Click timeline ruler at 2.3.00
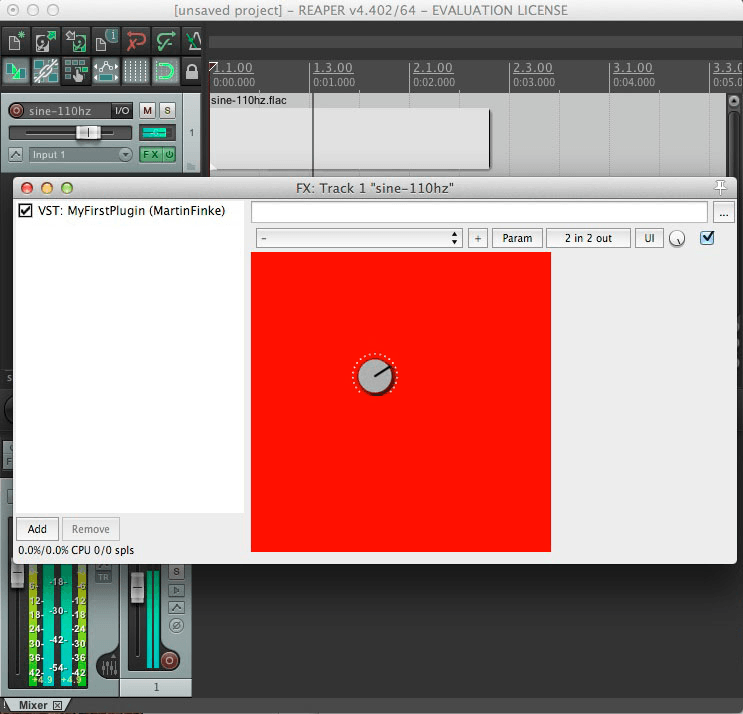743x714 pixels. [533, 68]
